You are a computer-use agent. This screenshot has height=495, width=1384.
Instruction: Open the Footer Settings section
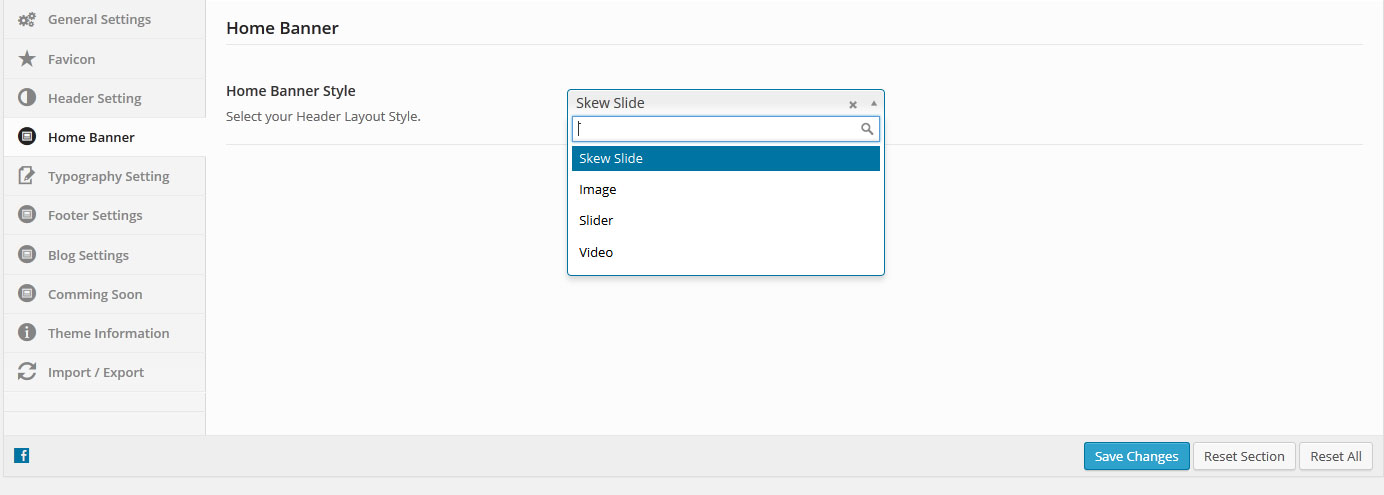(95, 215)
